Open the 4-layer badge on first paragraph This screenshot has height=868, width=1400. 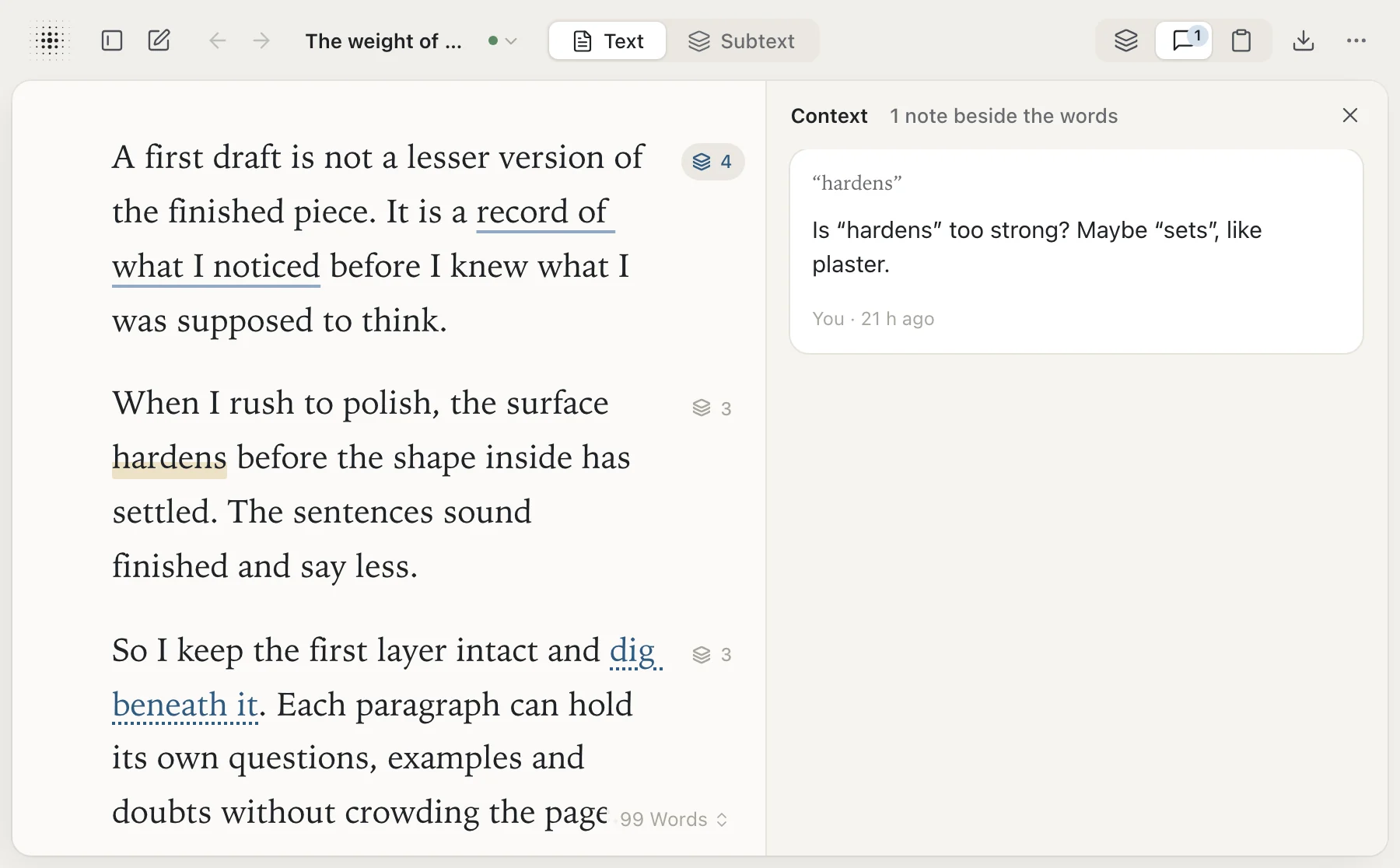click(712, 162)
